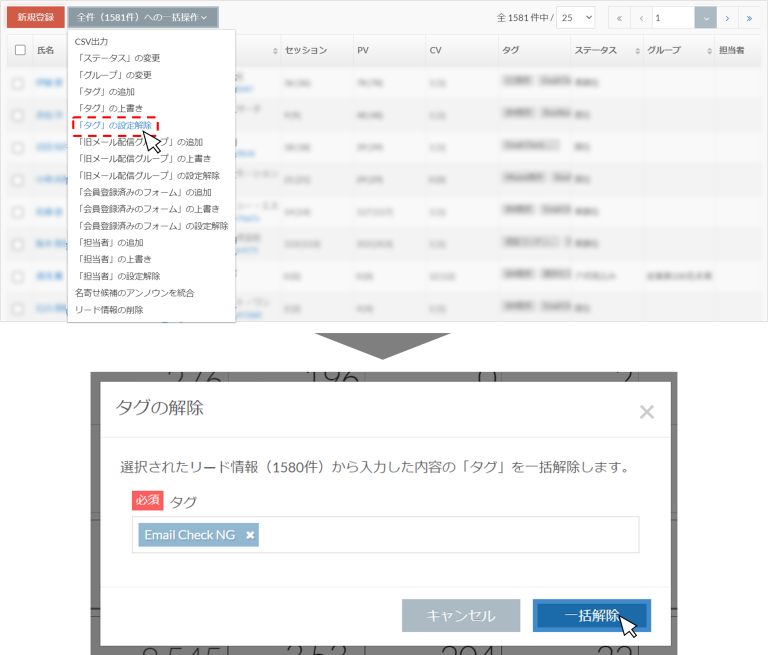Viewport: 768px width, 655px height.
Task: Choose 「担当者」の設定解除 menu entry
Action: 118,276
